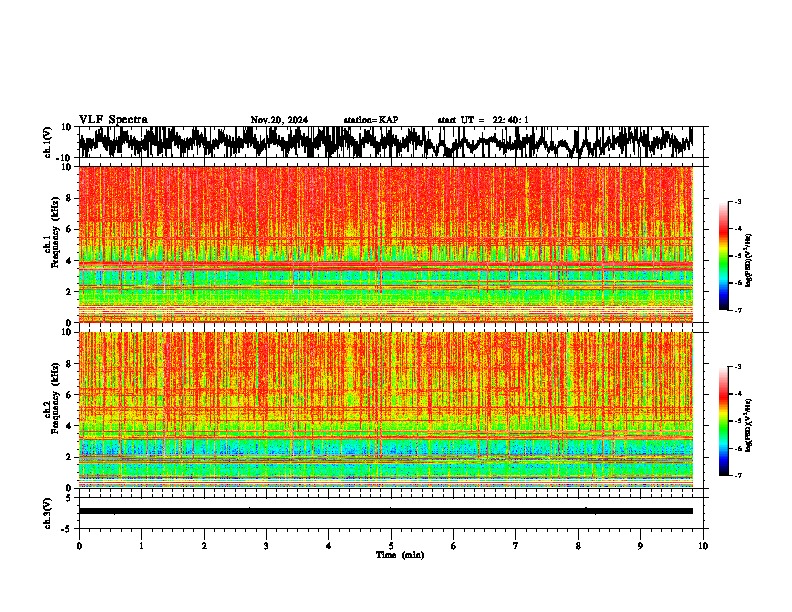
Task: Click the "-5" tick on ch.3(V) axis
Action: tap(68, 529)
